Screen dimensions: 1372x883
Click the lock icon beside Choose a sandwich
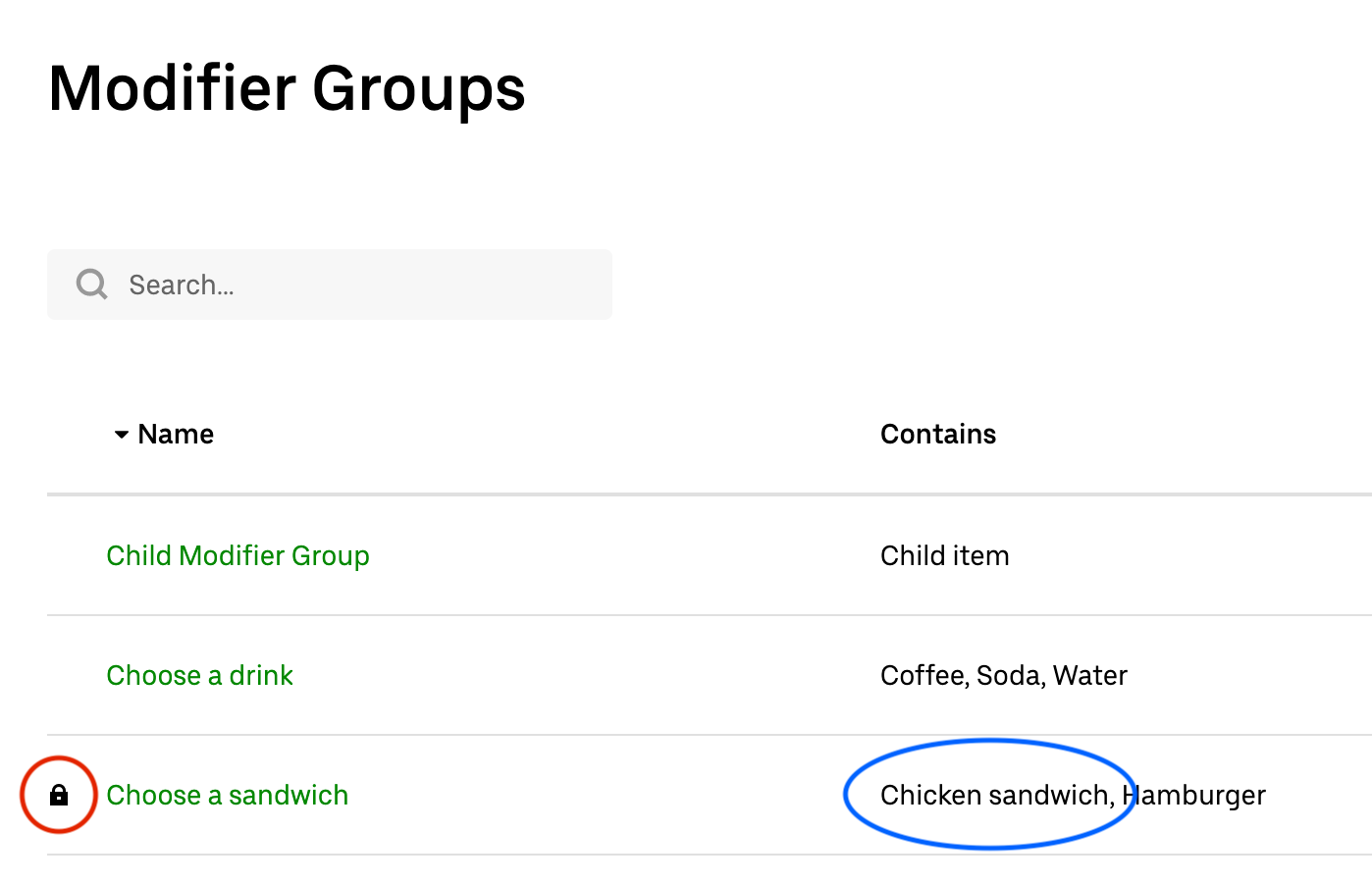click(59, 795)
